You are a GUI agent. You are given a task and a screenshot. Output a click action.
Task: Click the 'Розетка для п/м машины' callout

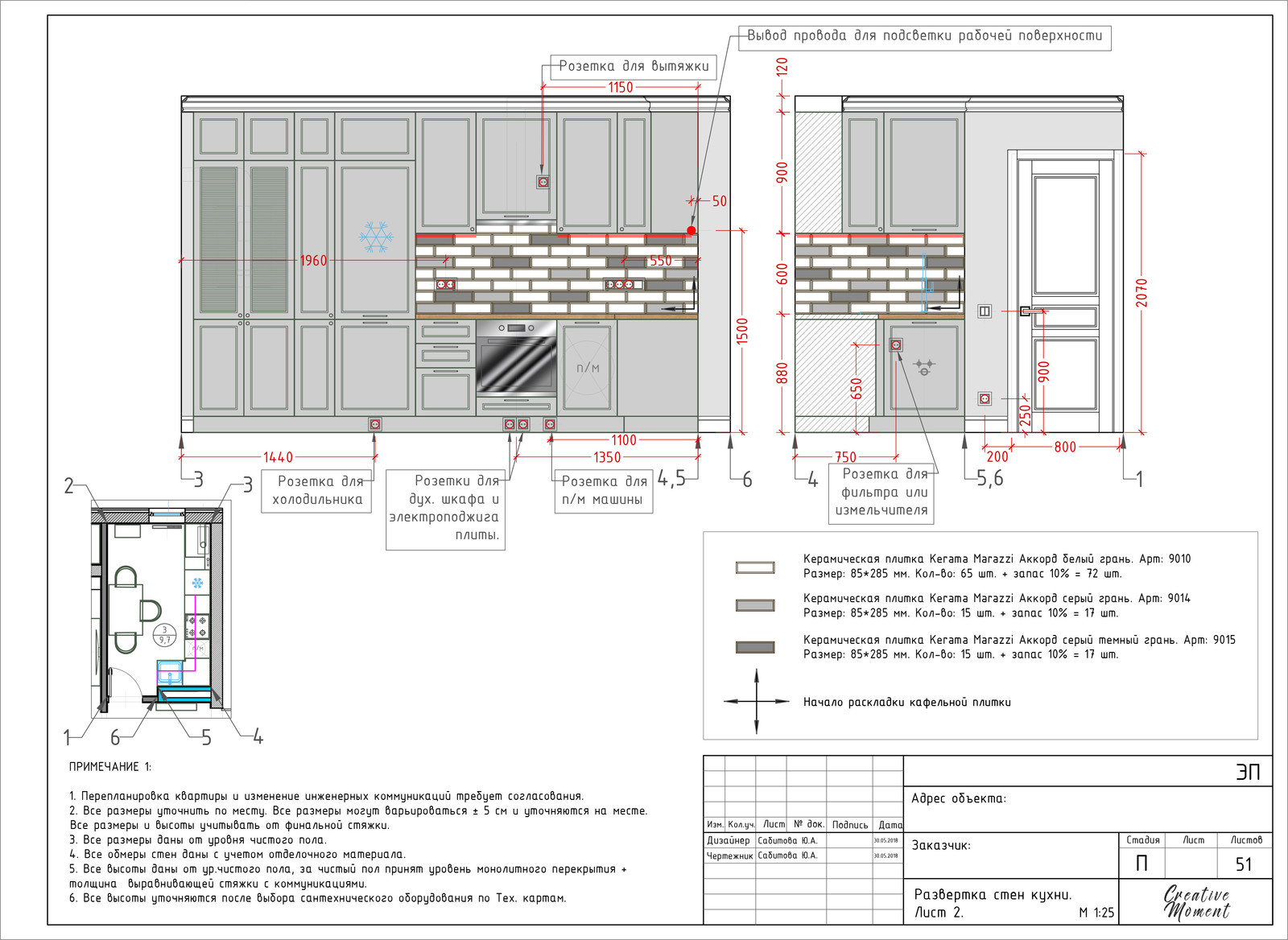(x=604, y=491)
